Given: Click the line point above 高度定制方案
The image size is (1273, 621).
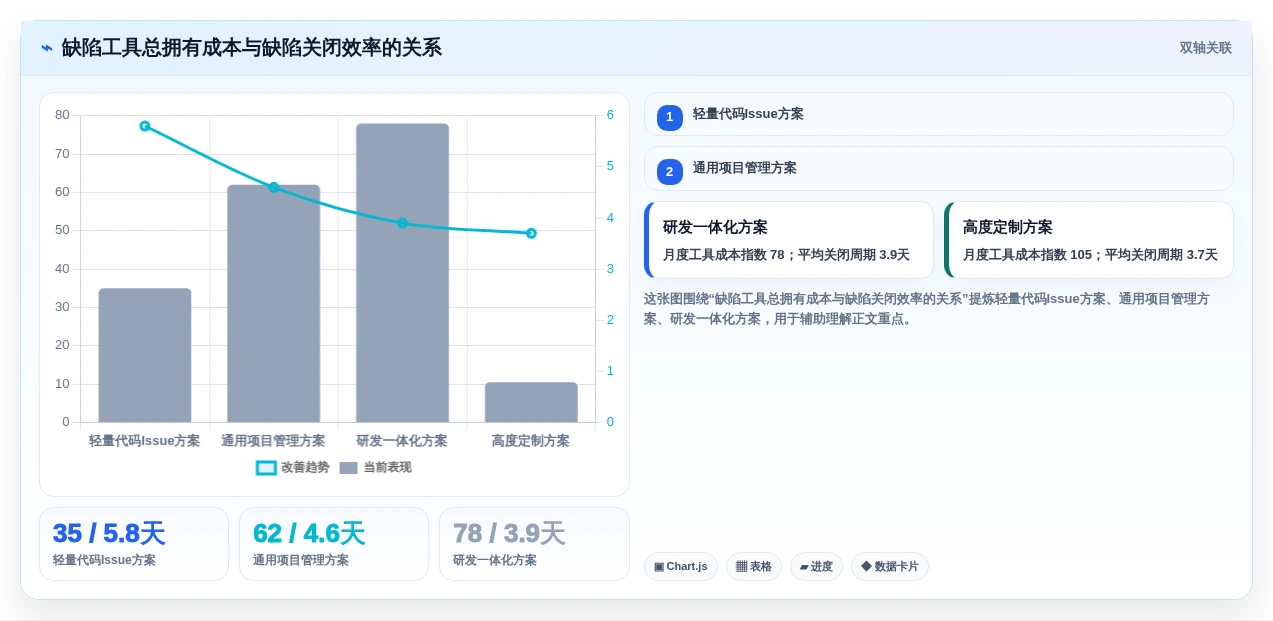Looking at the screenshot, I should tap(531, 233).
